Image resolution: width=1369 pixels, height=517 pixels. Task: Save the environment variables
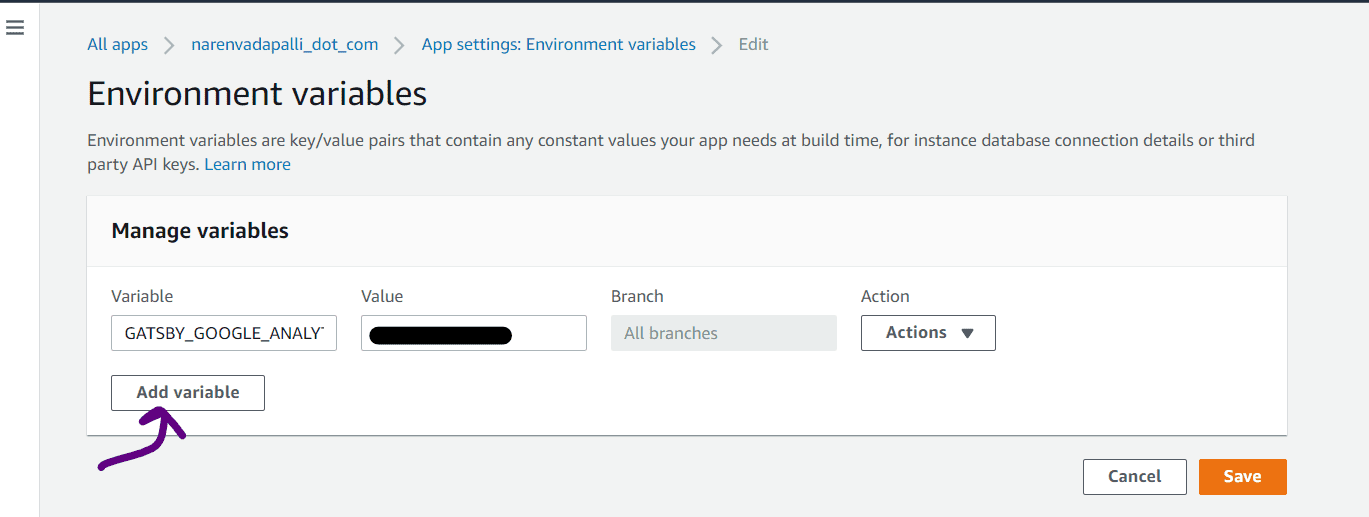click(x=1243, y=477)
